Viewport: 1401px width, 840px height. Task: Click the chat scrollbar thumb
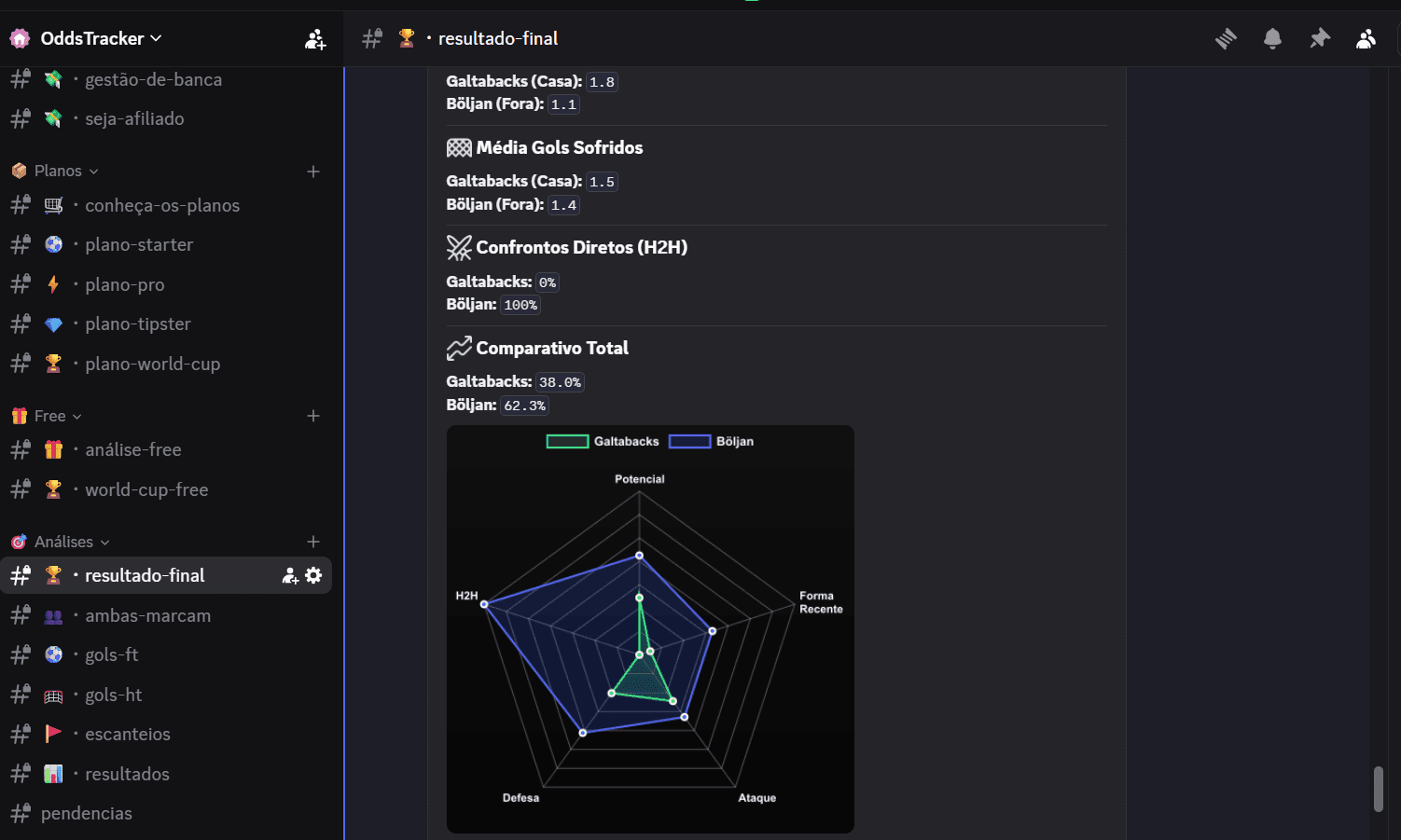click(x=1378, y=789)
